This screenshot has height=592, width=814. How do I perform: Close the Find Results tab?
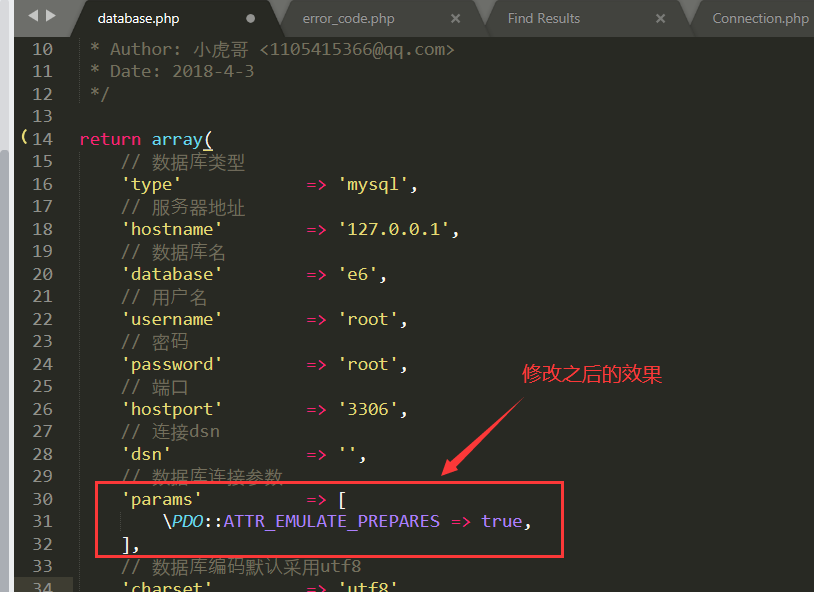(660, 19)
